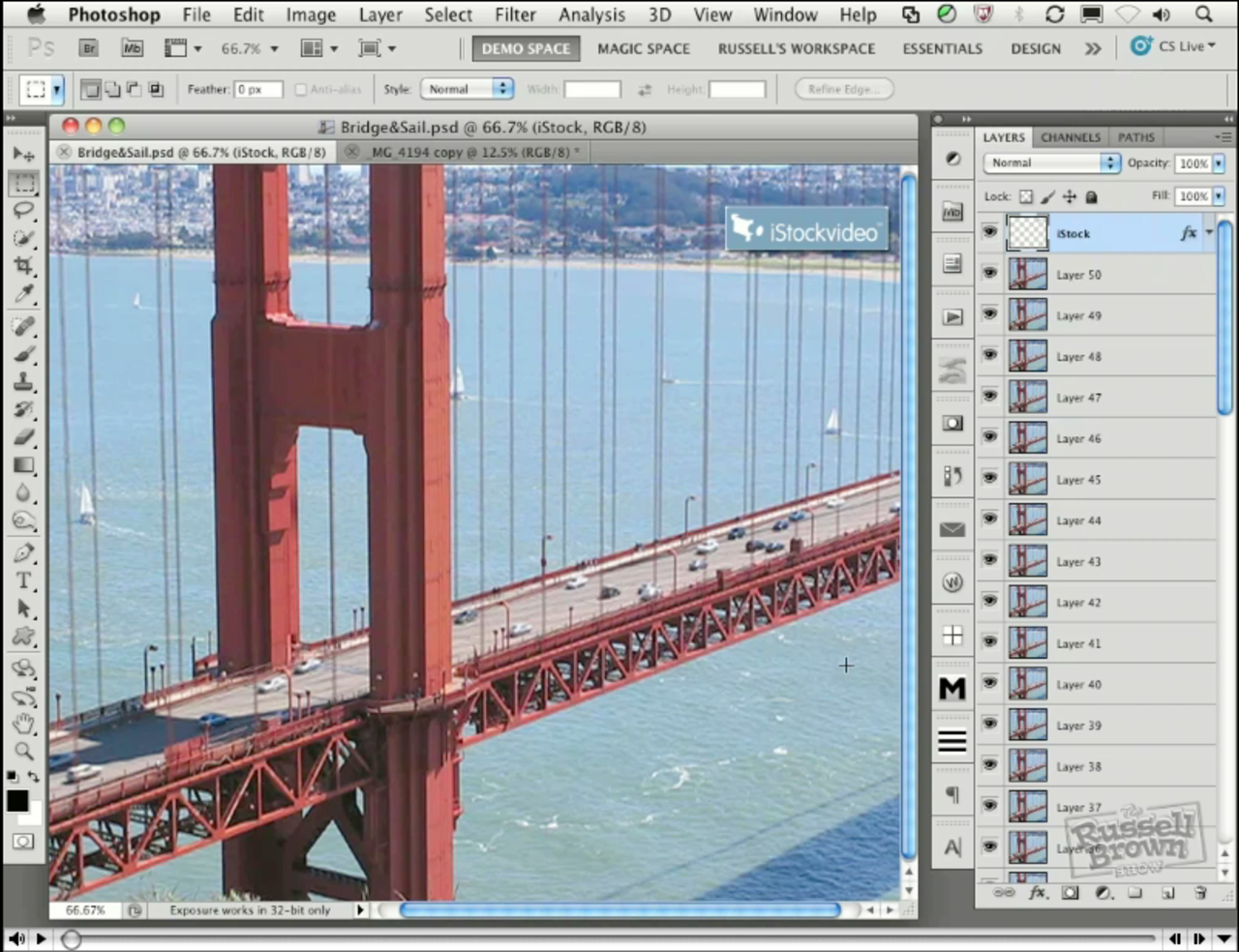
Task: Open the Filter menu
Action: [x=515, y=15]
